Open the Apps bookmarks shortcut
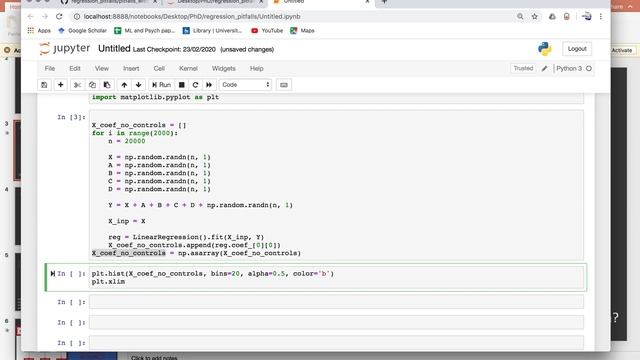Viewport: 640px width, 360px height. [39, 31]
